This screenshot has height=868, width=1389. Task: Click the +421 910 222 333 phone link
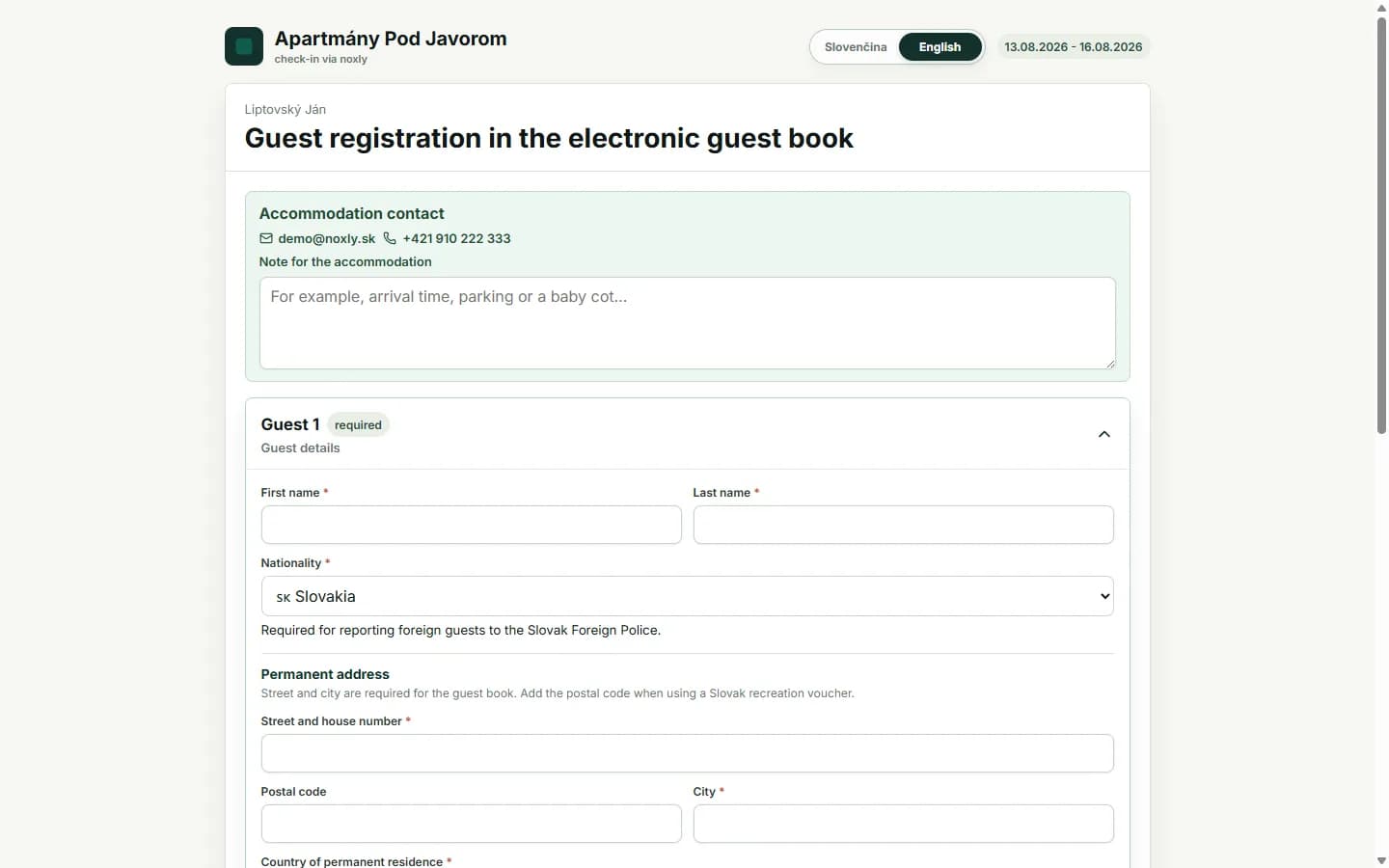[456, 238]
